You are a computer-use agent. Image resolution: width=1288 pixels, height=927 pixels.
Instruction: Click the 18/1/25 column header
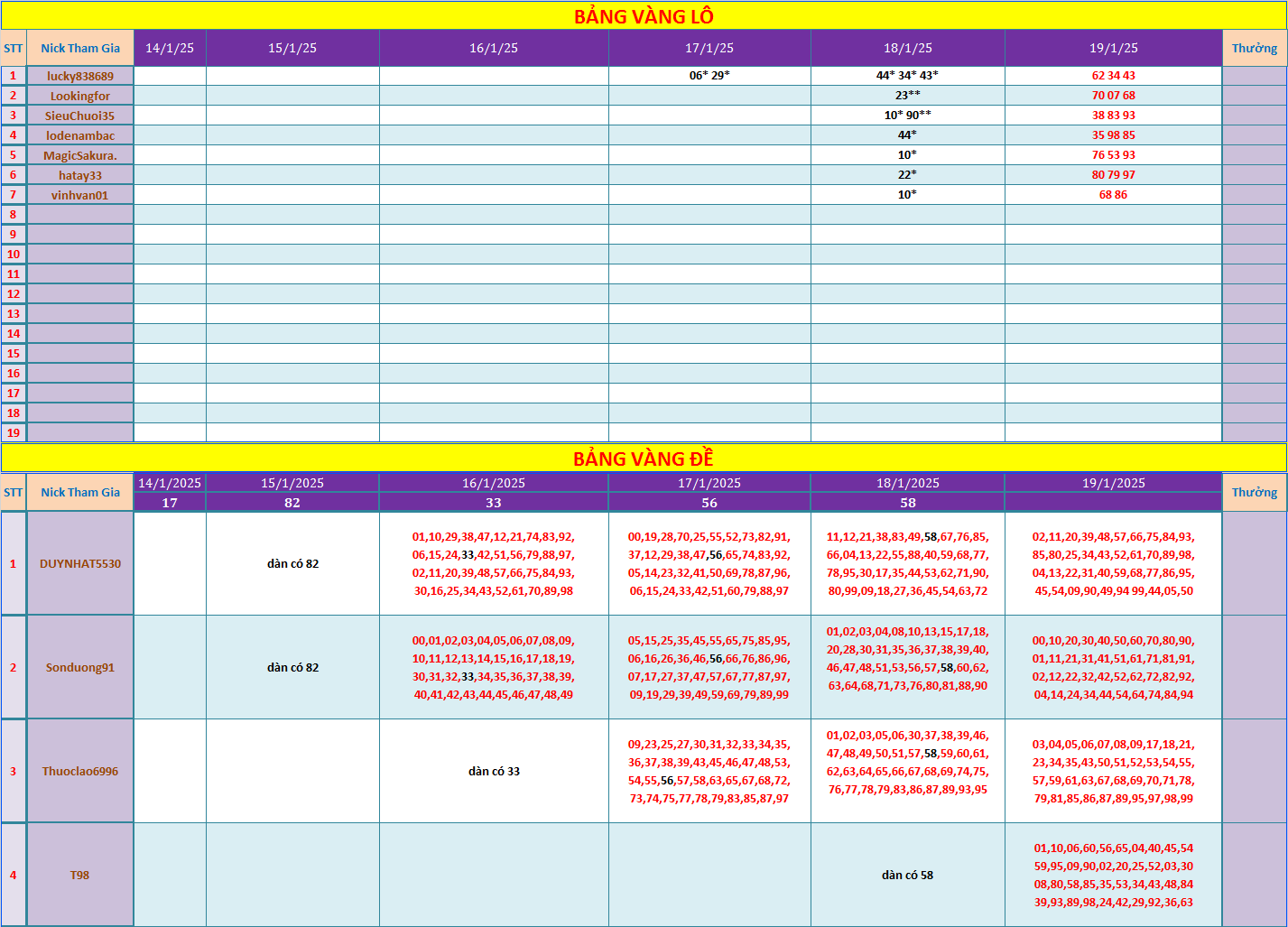tap(908, 48)
